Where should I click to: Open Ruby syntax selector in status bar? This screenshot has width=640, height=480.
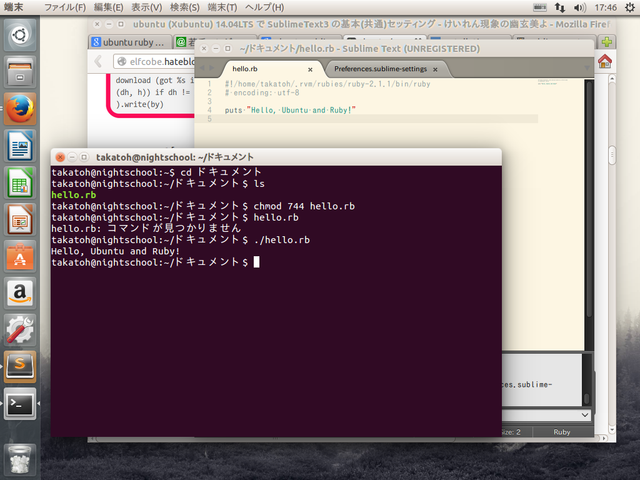(562, 432)
